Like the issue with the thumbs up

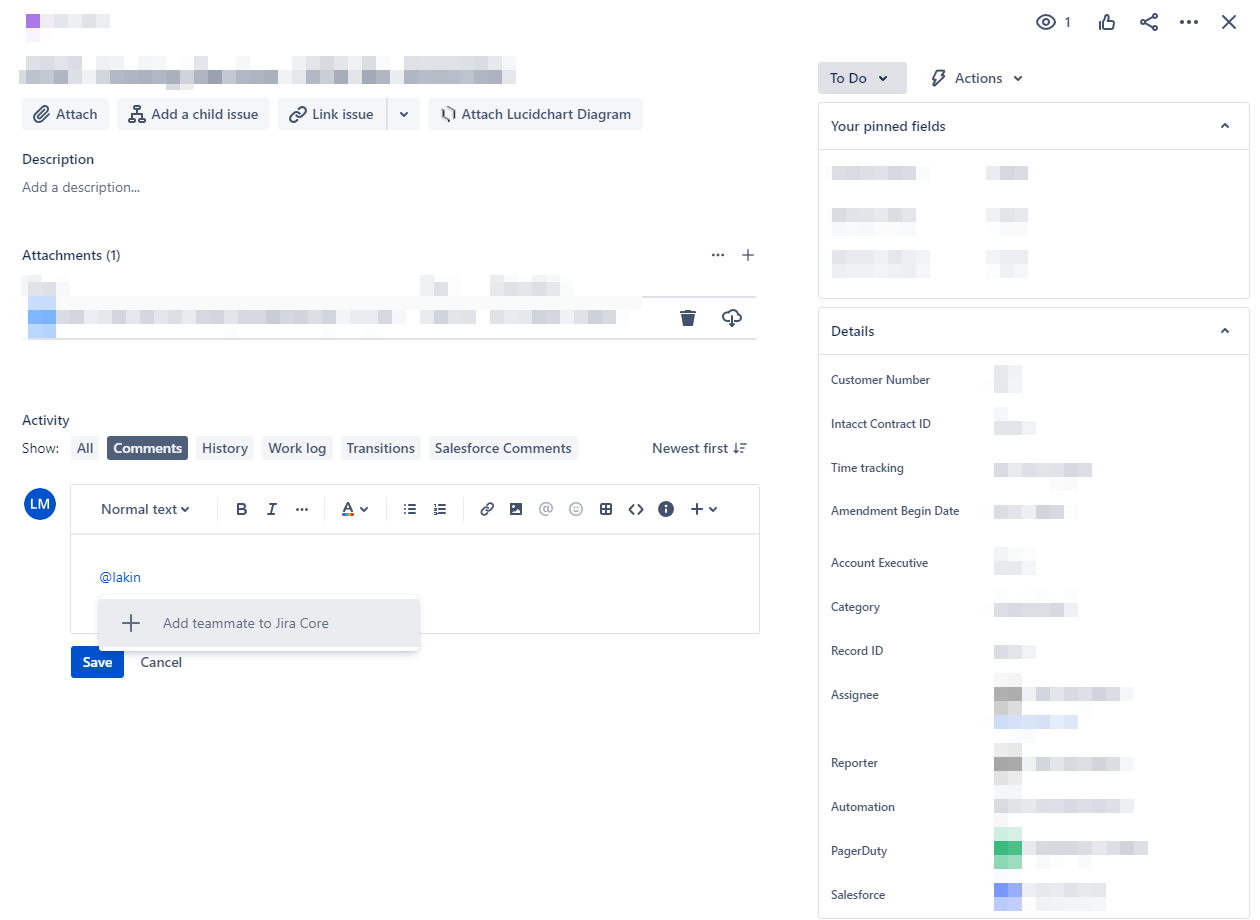coord(1107,21)
